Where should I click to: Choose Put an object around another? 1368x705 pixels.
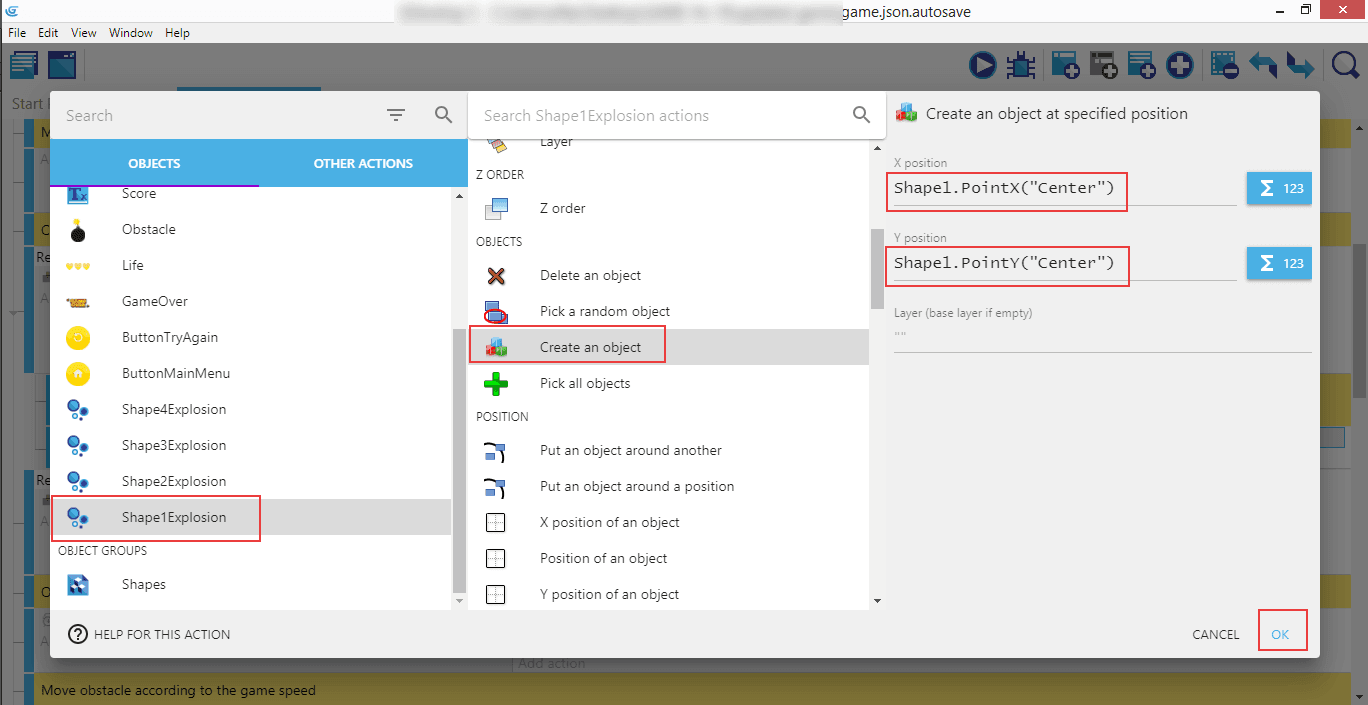630,450
